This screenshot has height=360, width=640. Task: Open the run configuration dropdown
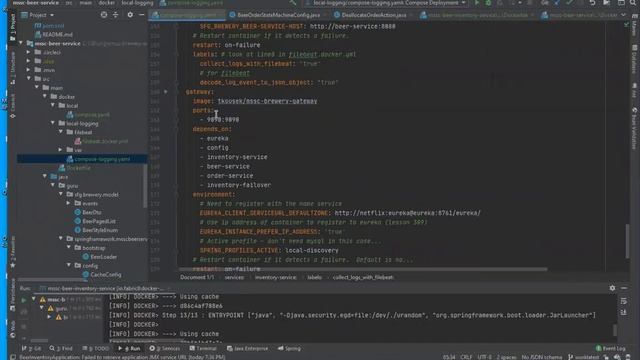click(x=386, y=3)
